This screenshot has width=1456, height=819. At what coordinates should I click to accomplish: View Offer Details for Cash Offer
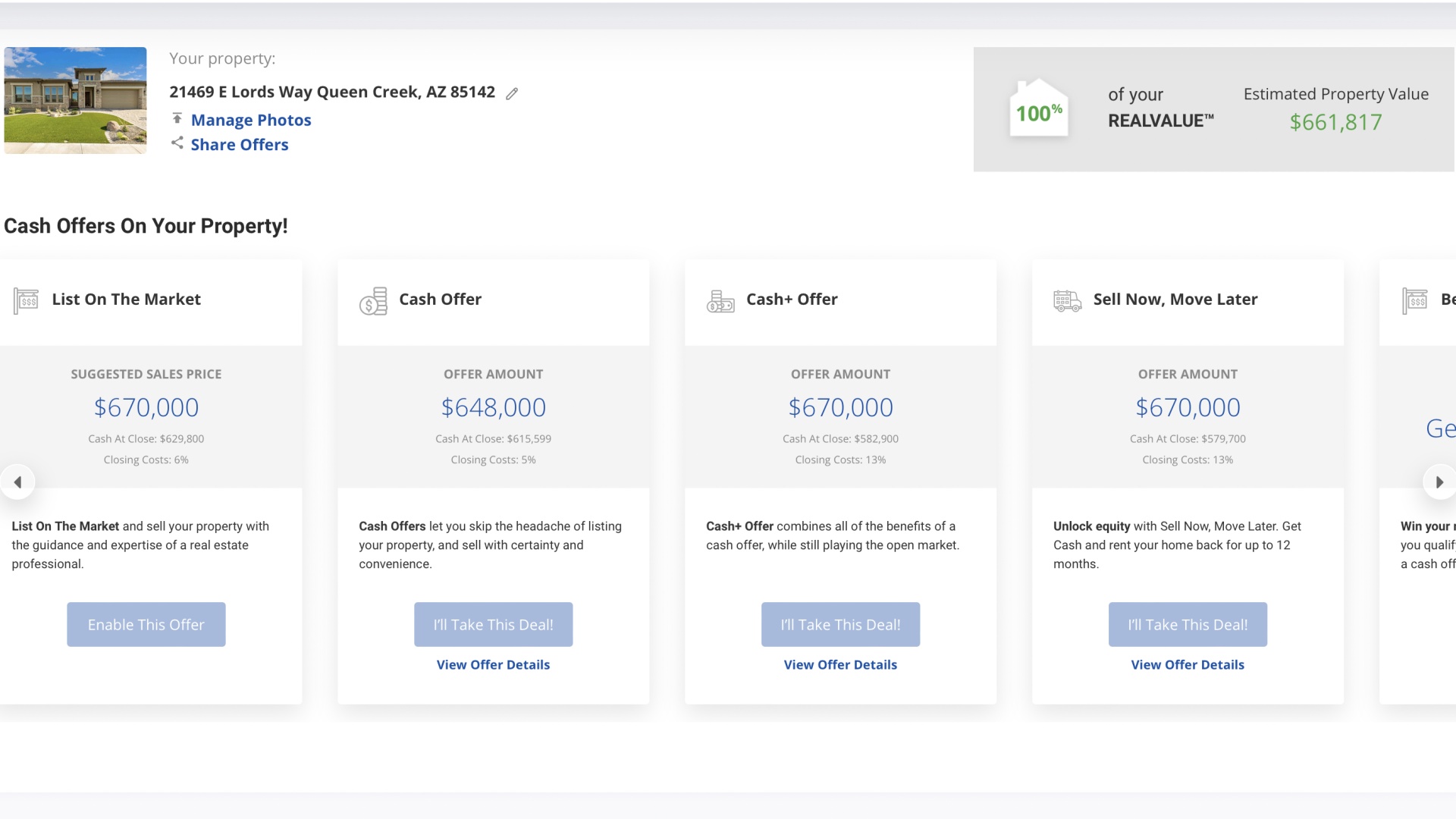pos(494,664)
